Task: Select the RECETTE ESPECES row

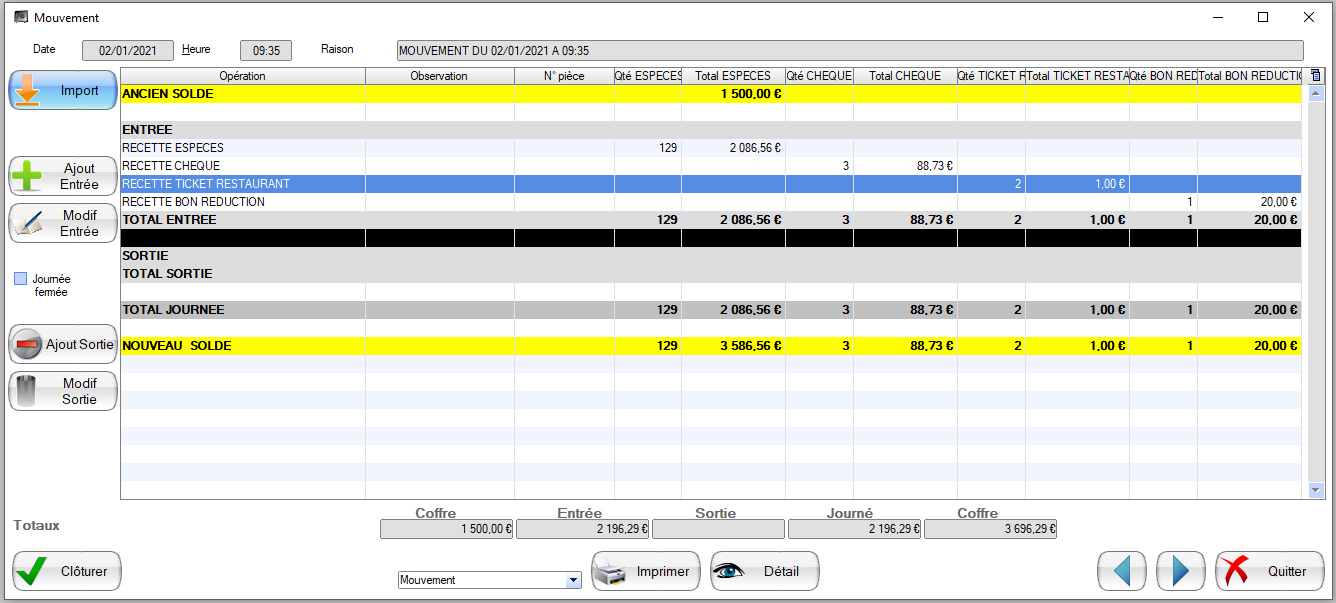Action: (242, 148)
